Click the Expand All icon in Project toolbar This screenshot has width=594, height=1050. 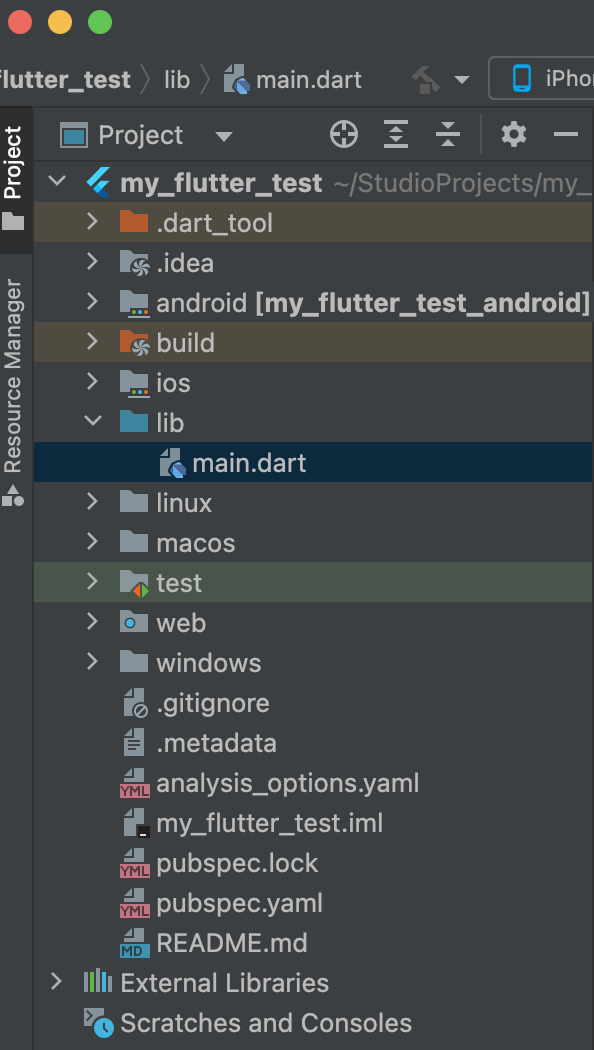396,135
